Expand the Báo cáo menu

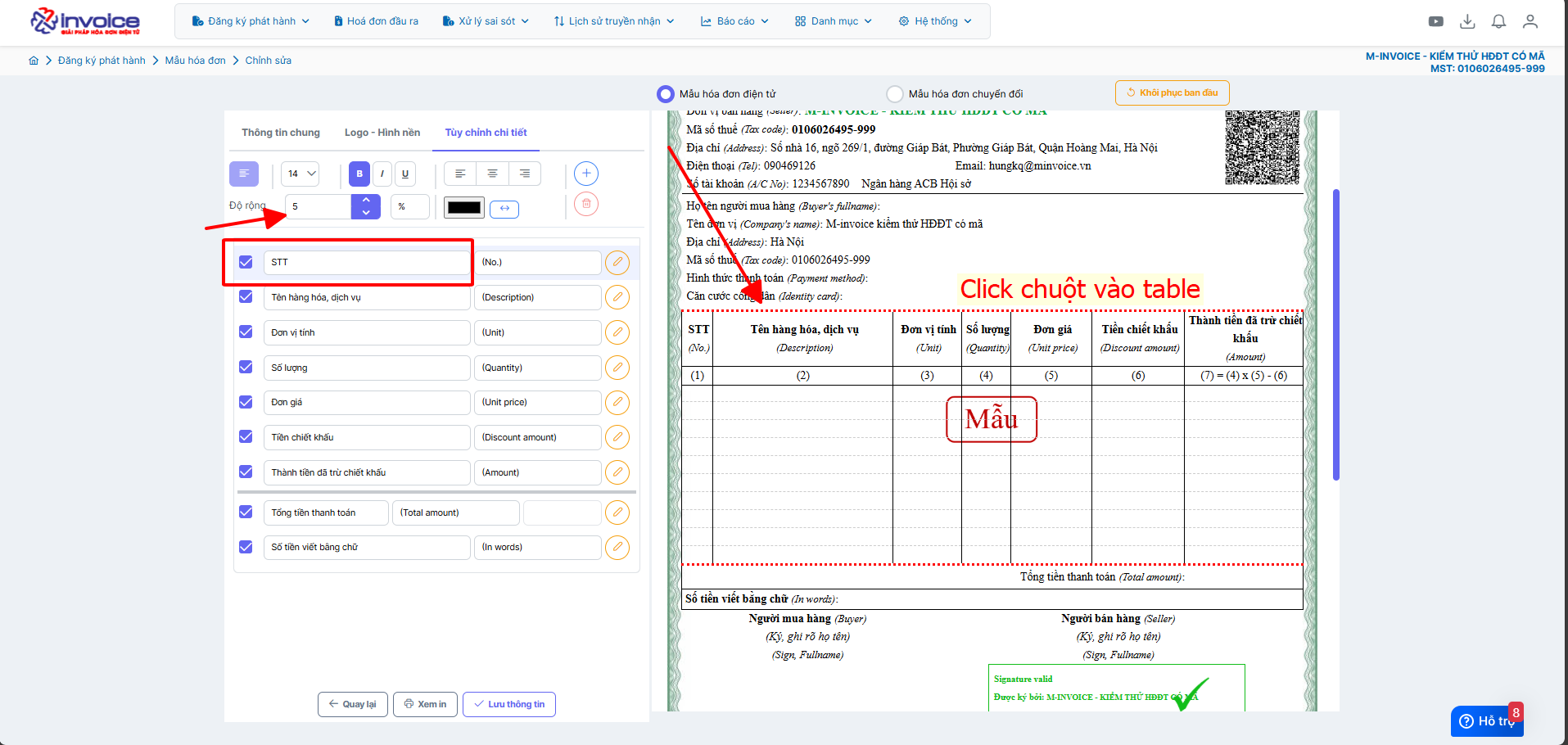pos(734,21)
